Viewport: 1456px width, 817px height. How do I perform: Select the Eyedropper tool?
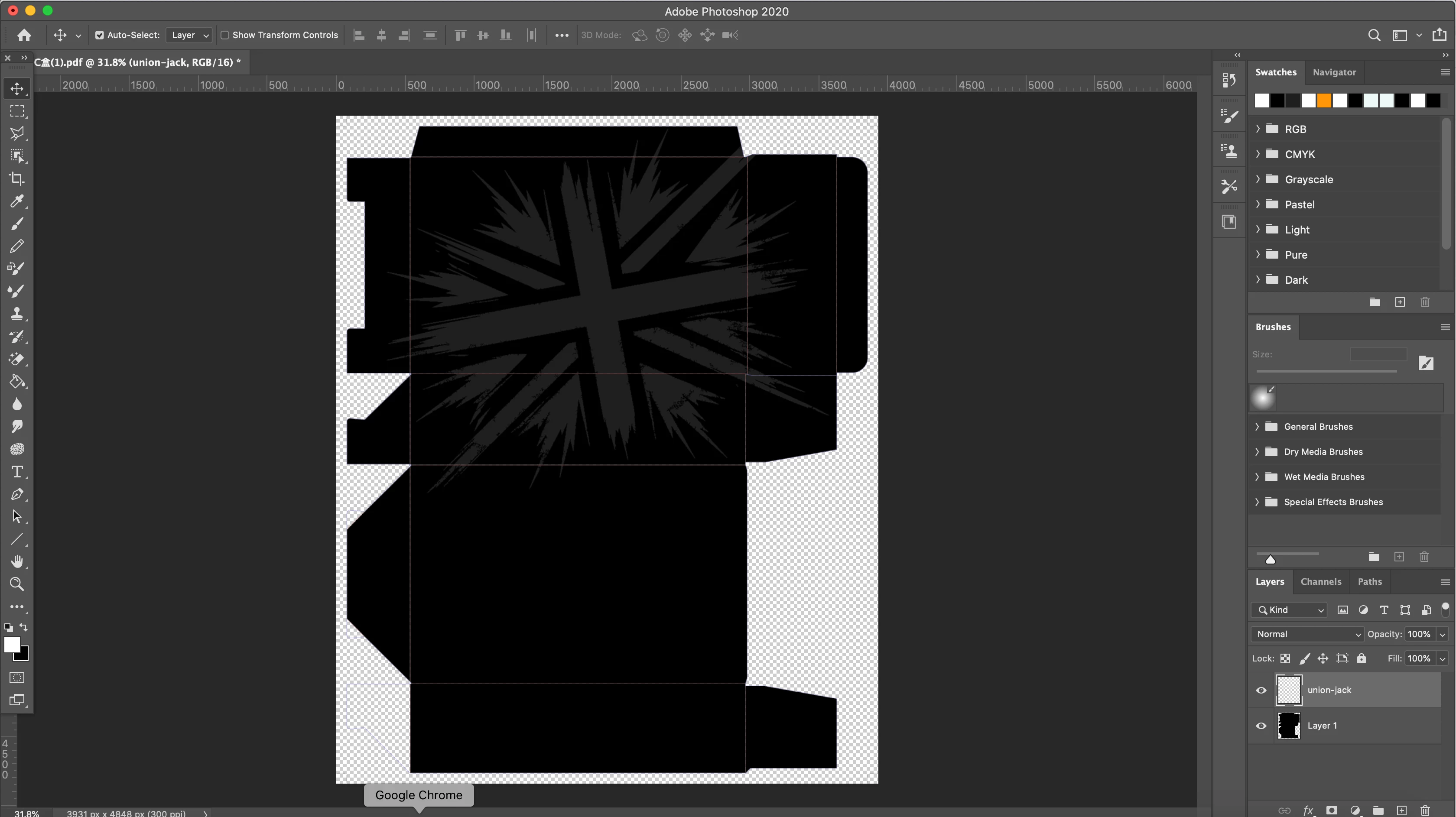coord(17,201)
